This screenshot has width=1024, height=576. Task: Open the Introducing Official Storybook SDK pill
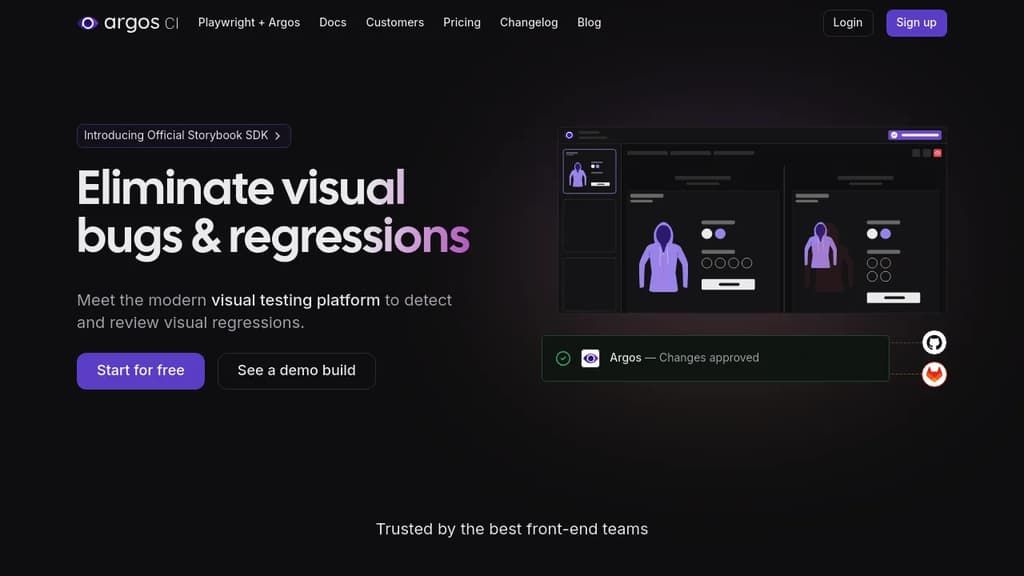(x=178, y=135)
